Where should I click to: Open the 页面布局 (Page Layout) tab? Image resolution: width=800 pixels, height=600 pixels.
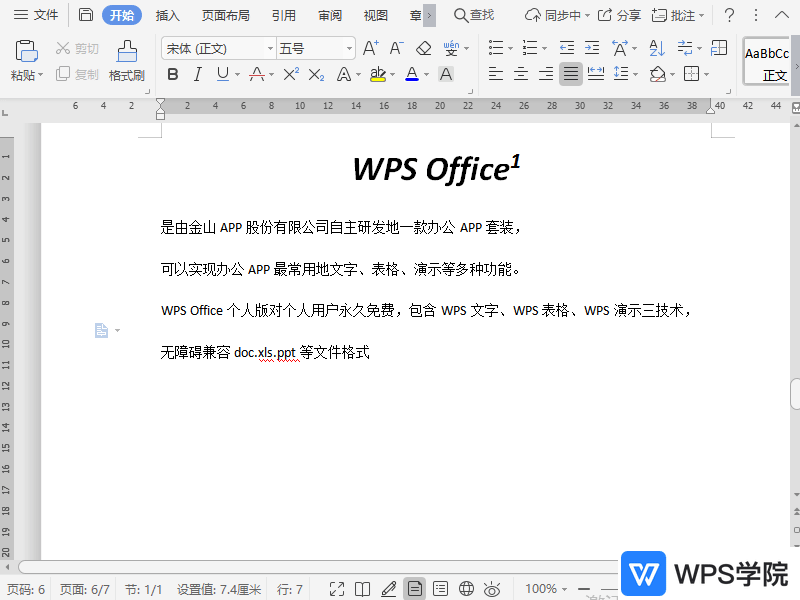point(225,15)
